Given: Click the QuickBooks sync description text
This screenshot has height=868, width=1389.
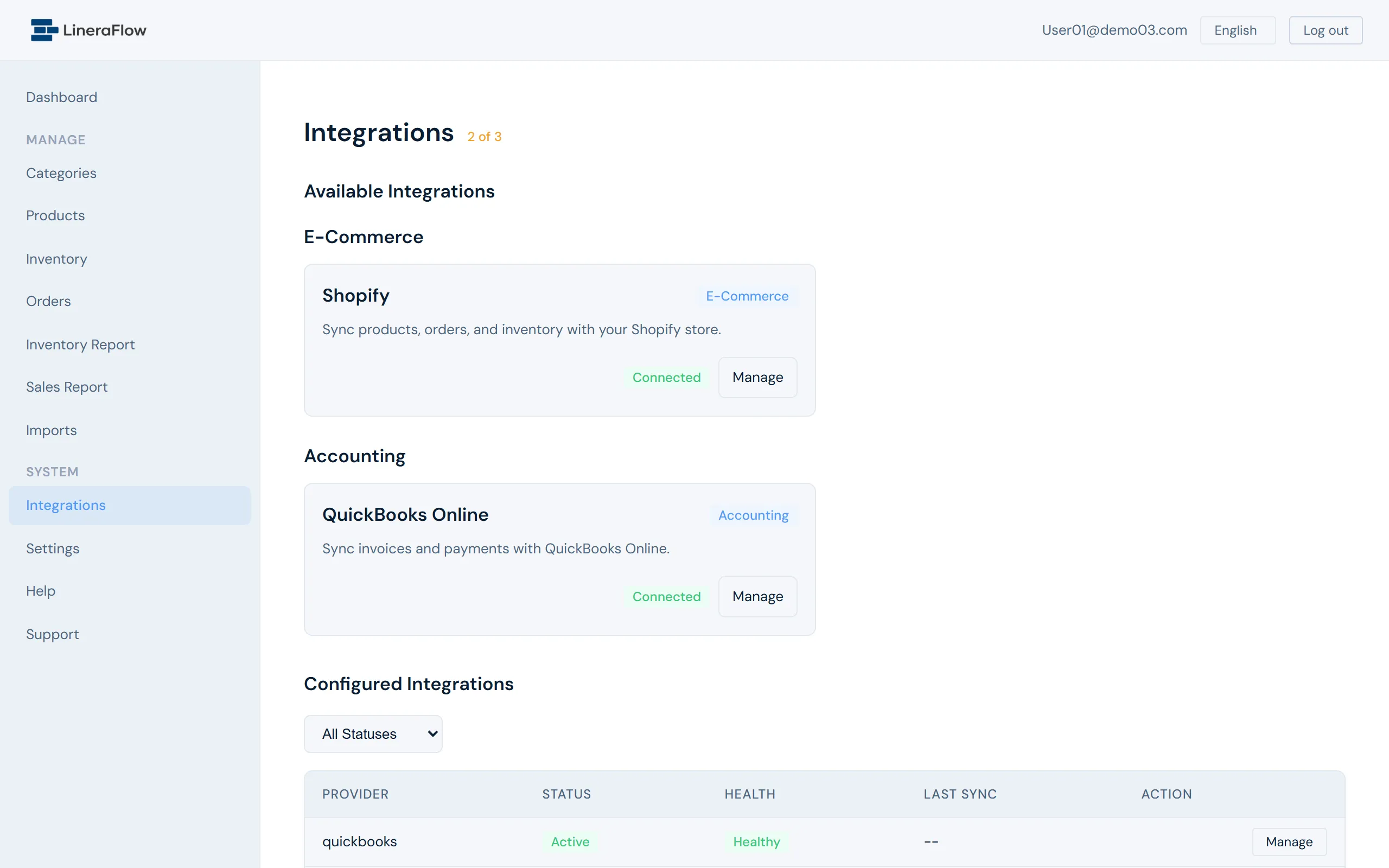Looking at the screenshot, I should pyautogui.click(x=496, y=548).
